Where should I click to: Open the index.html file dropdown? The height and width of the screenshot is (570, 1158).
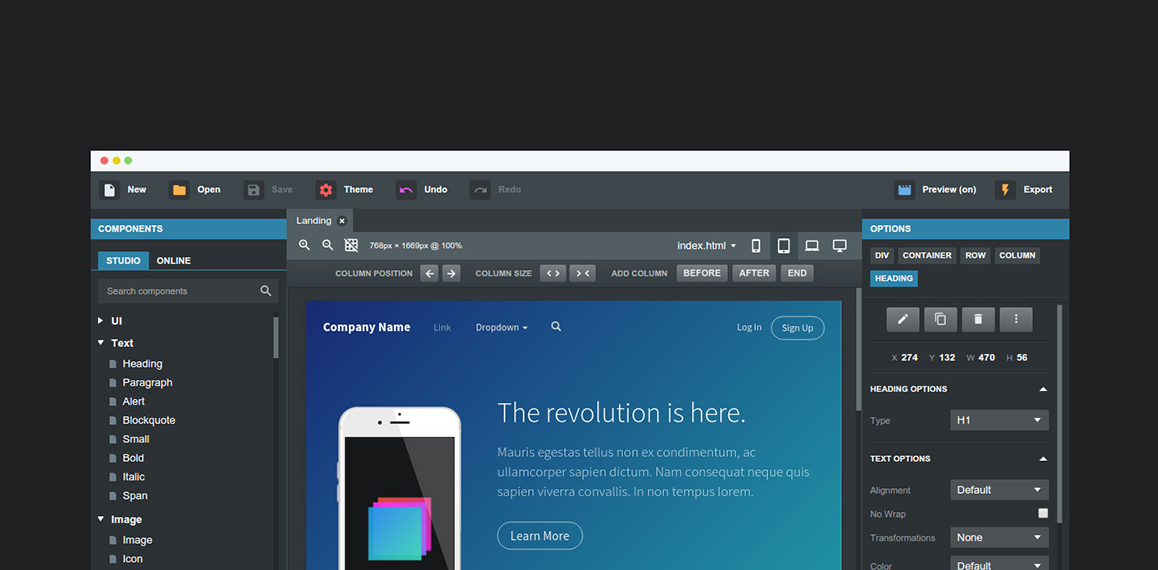706,246
